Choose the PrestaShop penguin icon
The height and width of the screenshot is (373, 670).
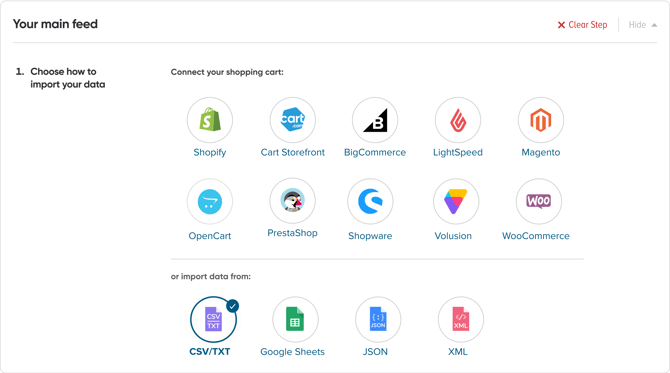(293, 201)
